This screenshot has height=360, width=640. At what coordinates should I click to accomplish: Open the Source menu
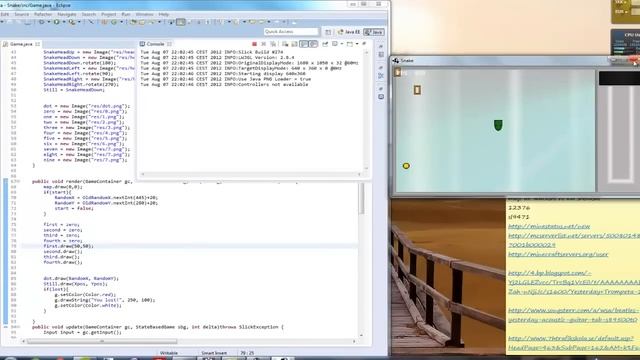(x=22, y=14)
